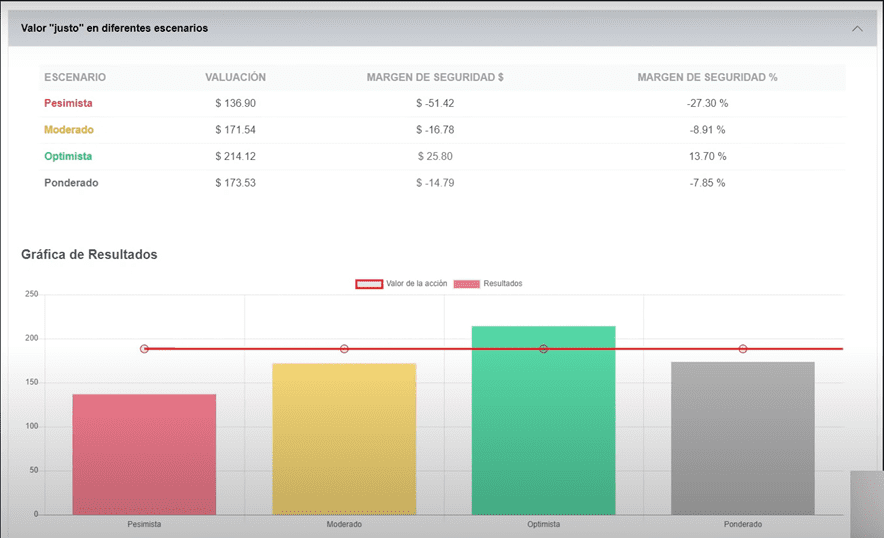Click the yellow Moderado bar
The width and height of the screenshot is (884, 538).
[344, 438]
